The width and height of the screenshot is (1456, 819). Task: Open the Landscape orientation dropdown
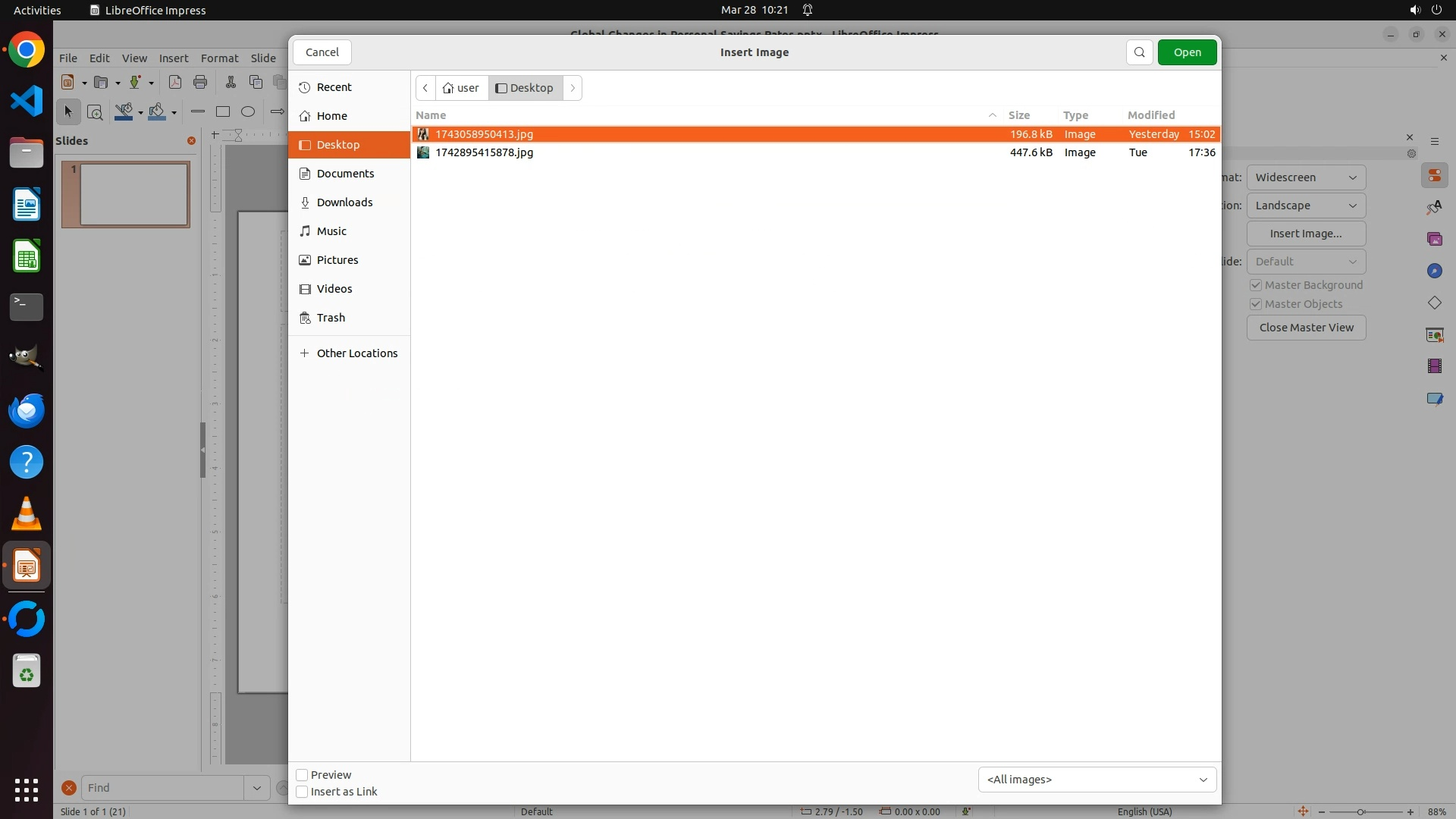[x=1306, y=206]
